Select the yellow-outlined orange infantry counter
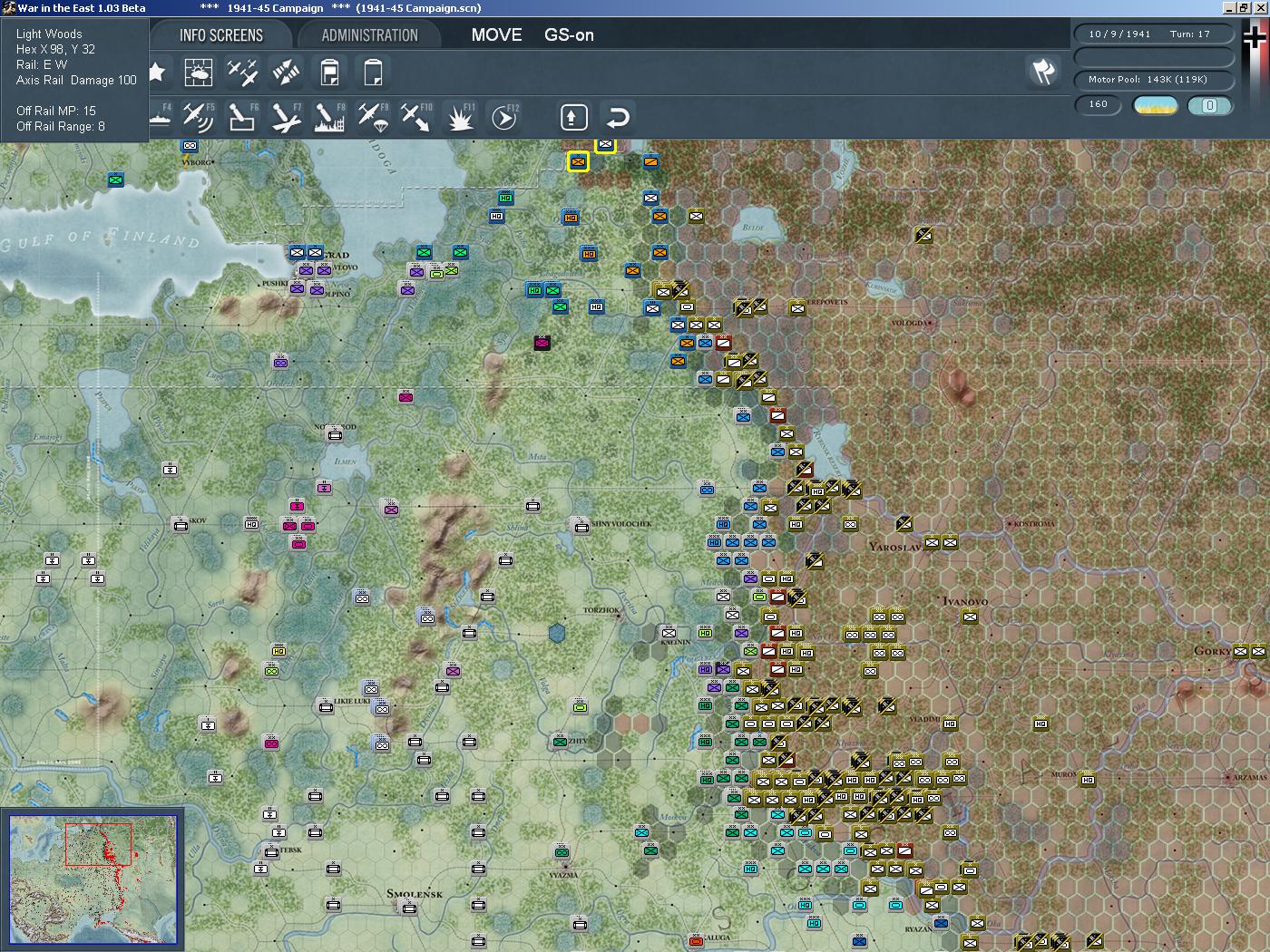1270x952 pixels. 578,162
